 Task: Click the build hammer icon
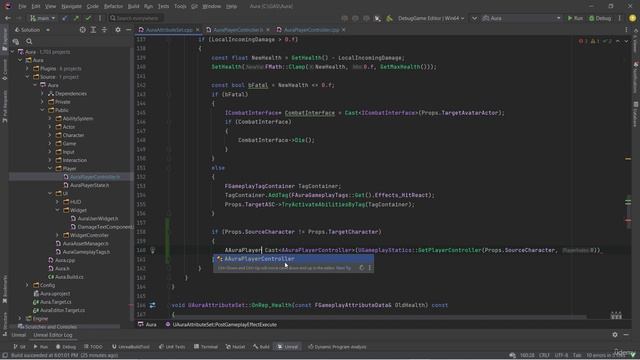coord(389,18)
